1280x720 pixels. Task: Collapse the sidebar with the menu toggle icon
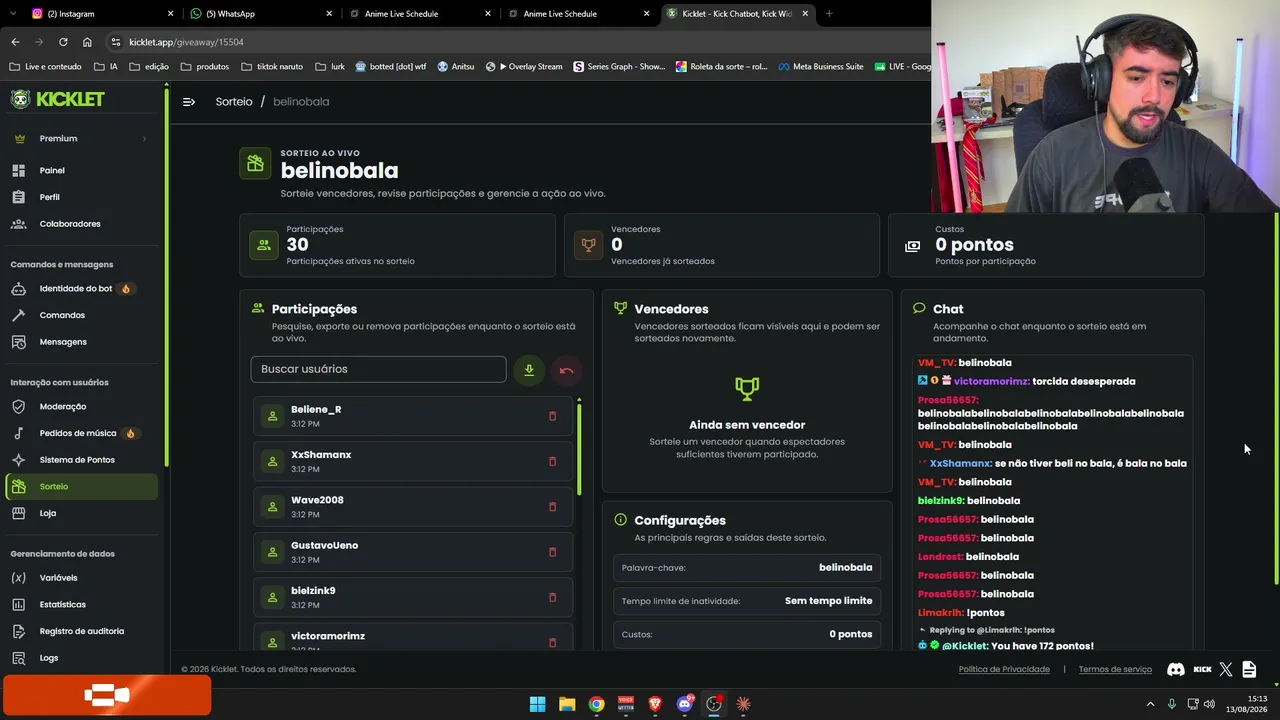click(189, 102)
